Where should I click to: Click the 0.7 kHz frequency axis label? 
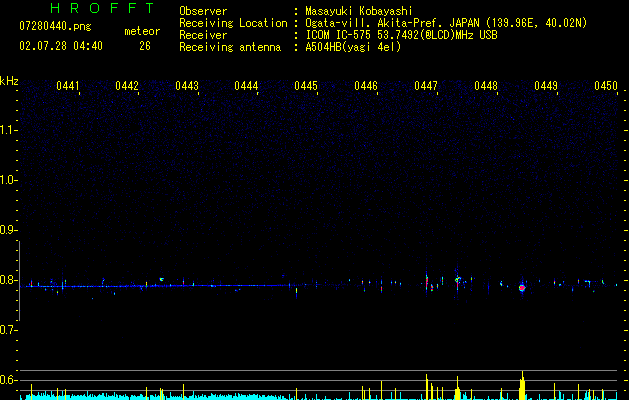(x=8, y=330)
